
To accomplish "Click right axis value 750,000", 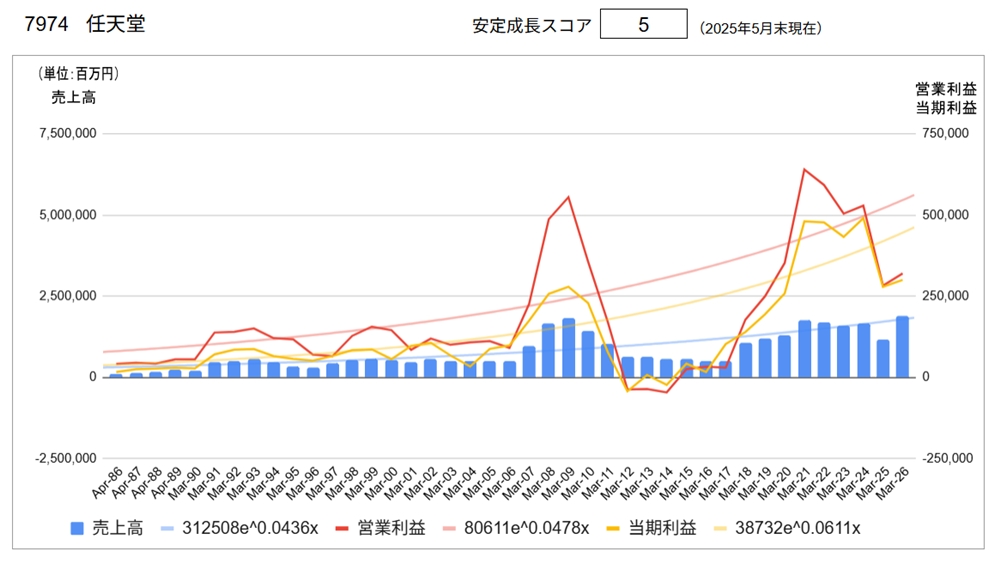I will coord(945,133).
